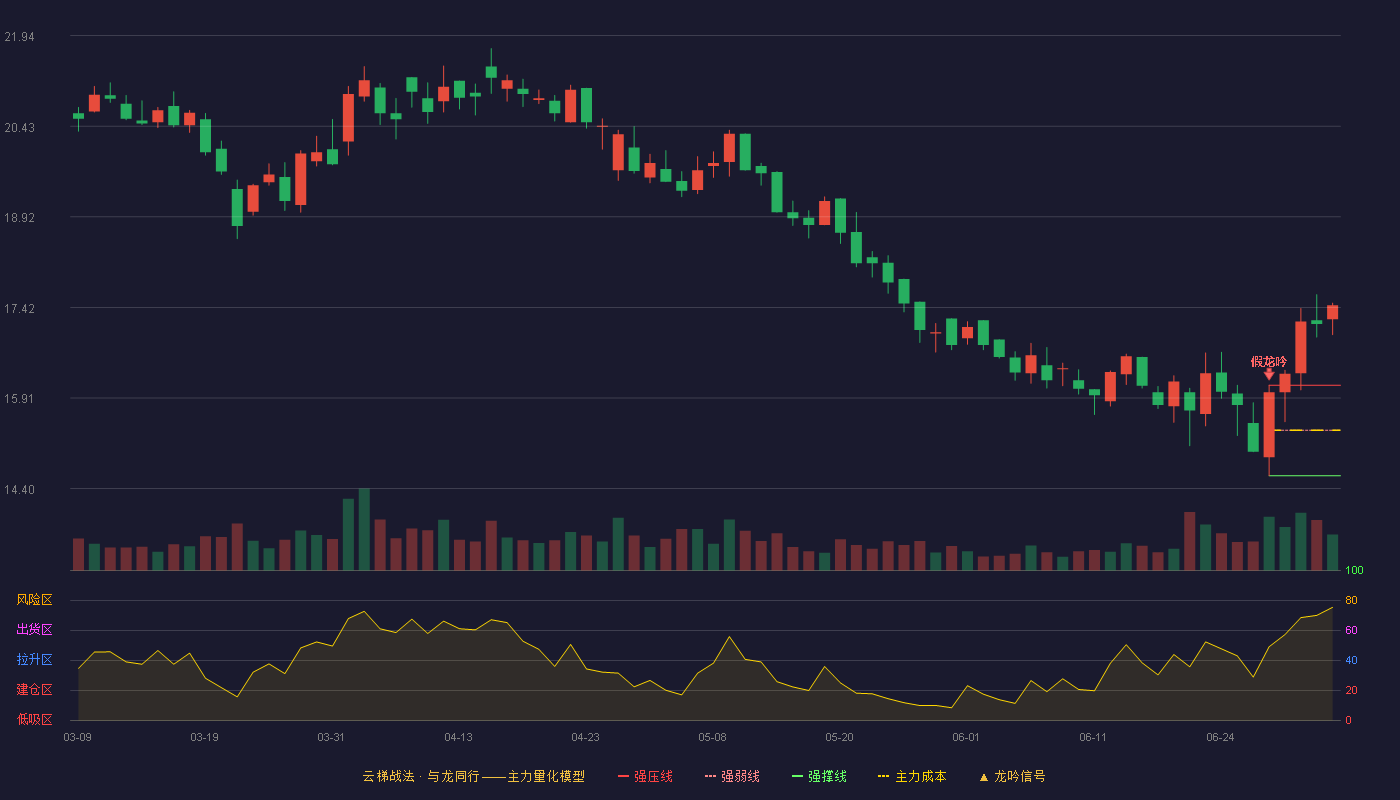Click the 拉升区 zone label
Image resolution: width=1400 pixels, height=800 pixels.
(x=34, y=660)
